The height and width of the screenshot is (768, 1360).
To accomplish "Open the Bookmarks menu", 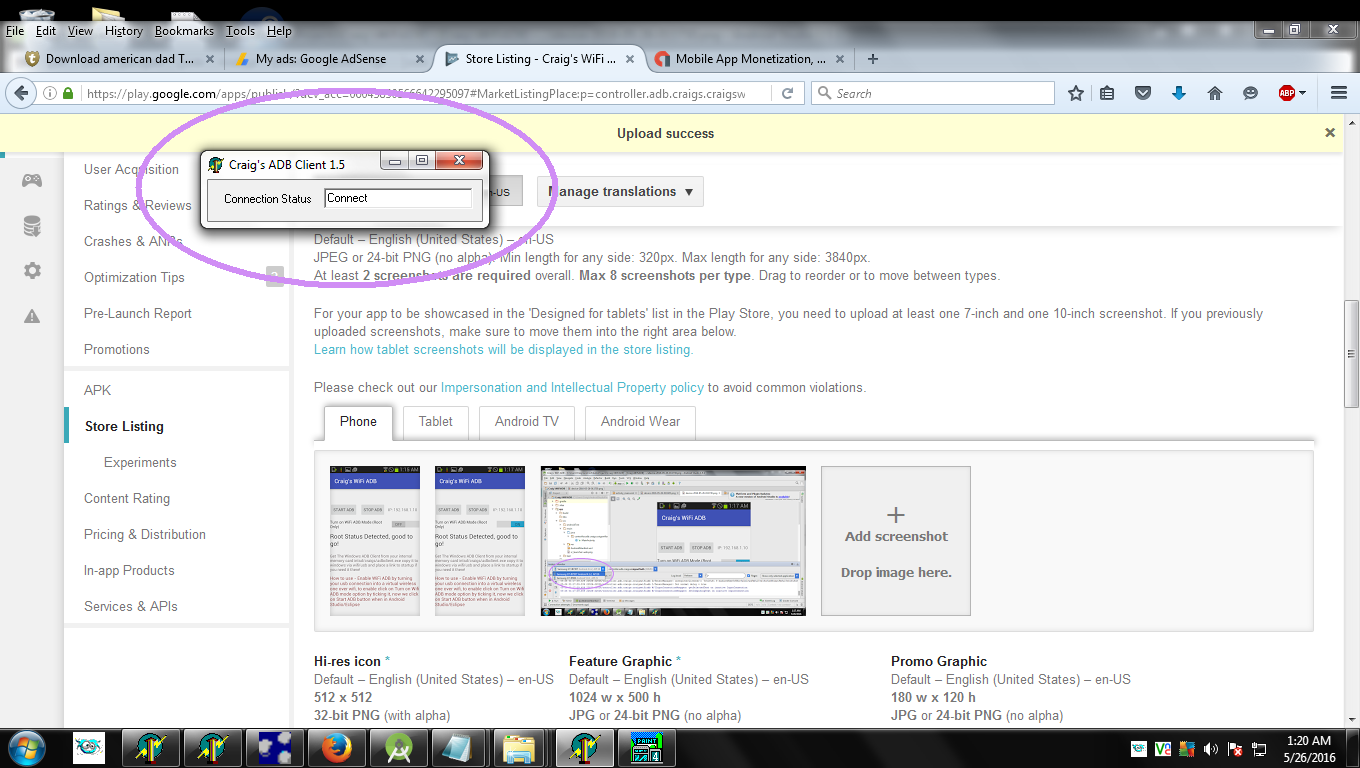I will point(184,31).
